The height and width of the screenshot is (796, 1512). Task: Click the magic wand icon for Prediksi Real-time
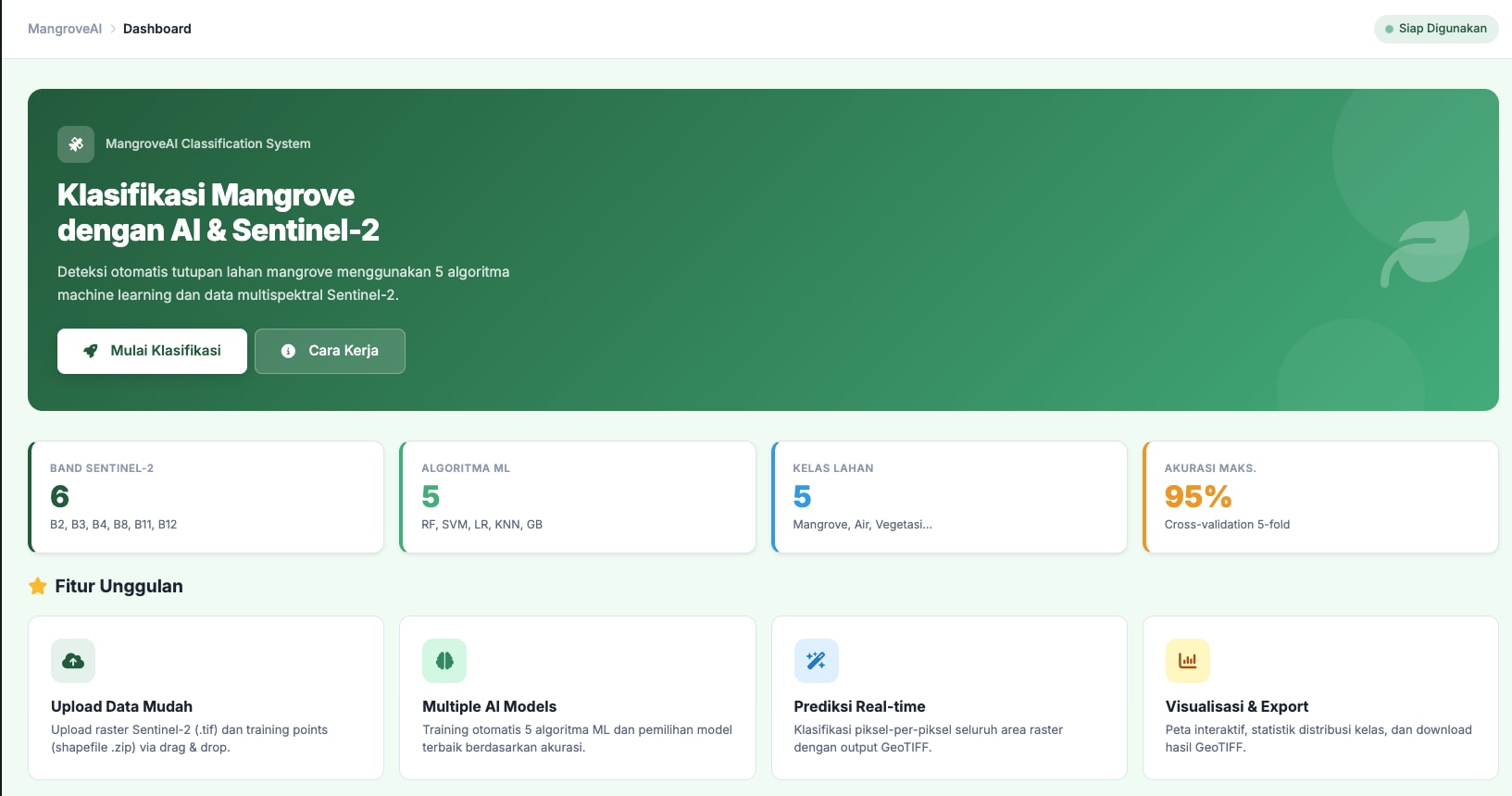click(816, 661)
